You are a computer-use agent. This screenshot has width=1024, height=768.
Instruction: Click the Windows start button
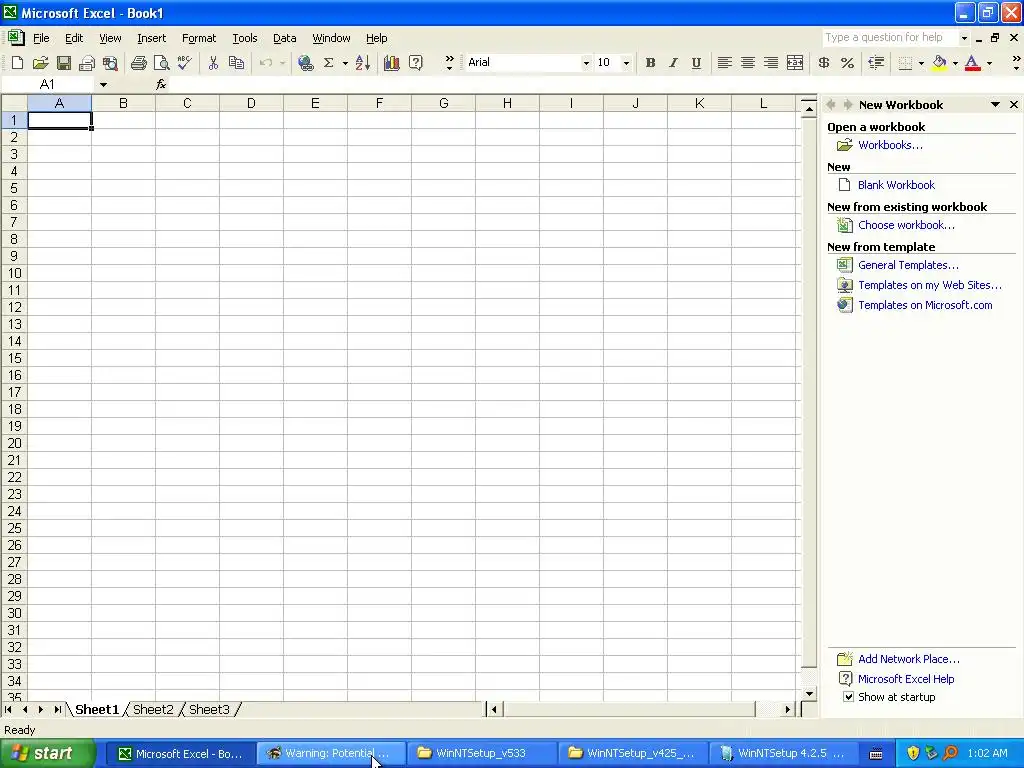(48, 753)
